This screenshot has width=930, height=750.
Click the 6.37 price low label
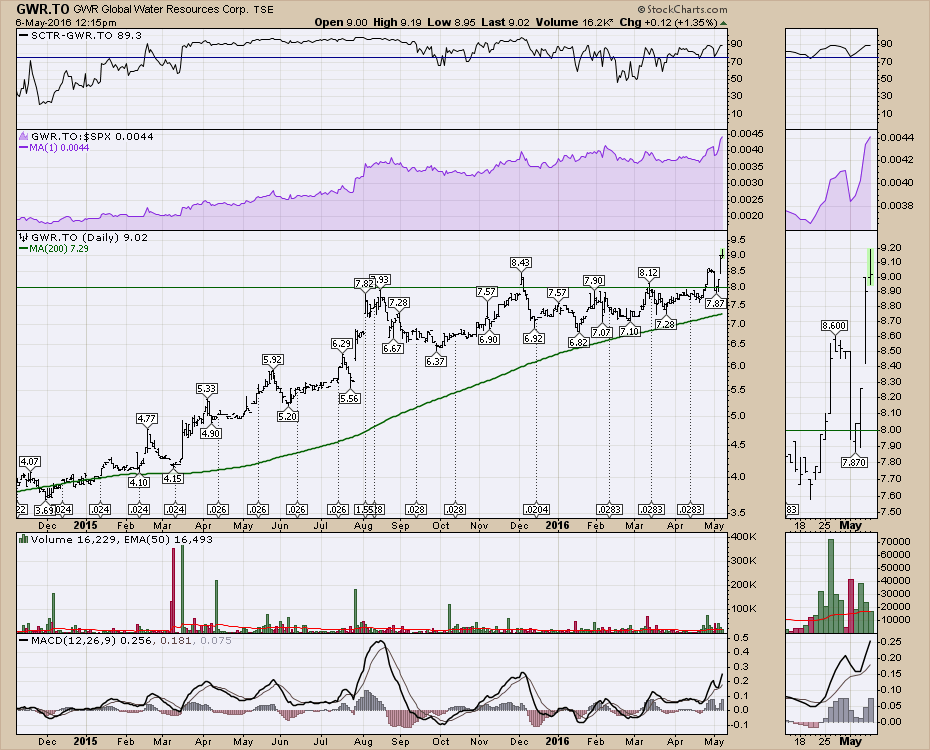pos(435,361)
